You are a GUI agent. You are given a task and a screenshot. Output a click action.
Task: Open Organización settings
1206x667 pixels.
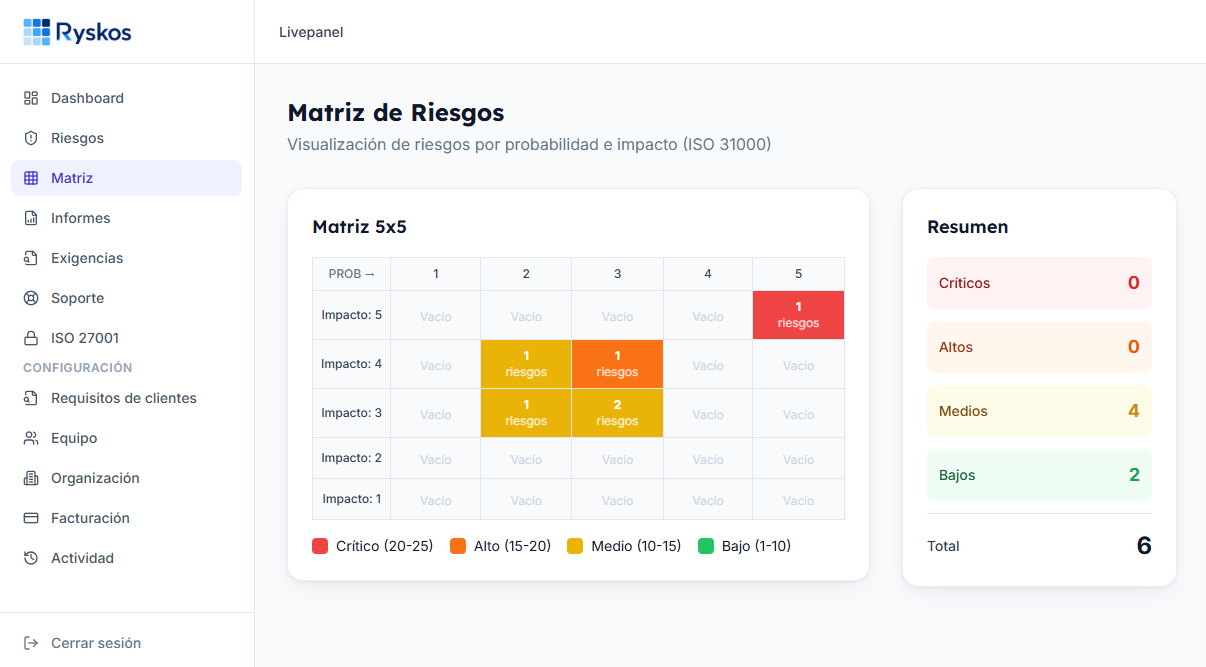click(126, 478)
